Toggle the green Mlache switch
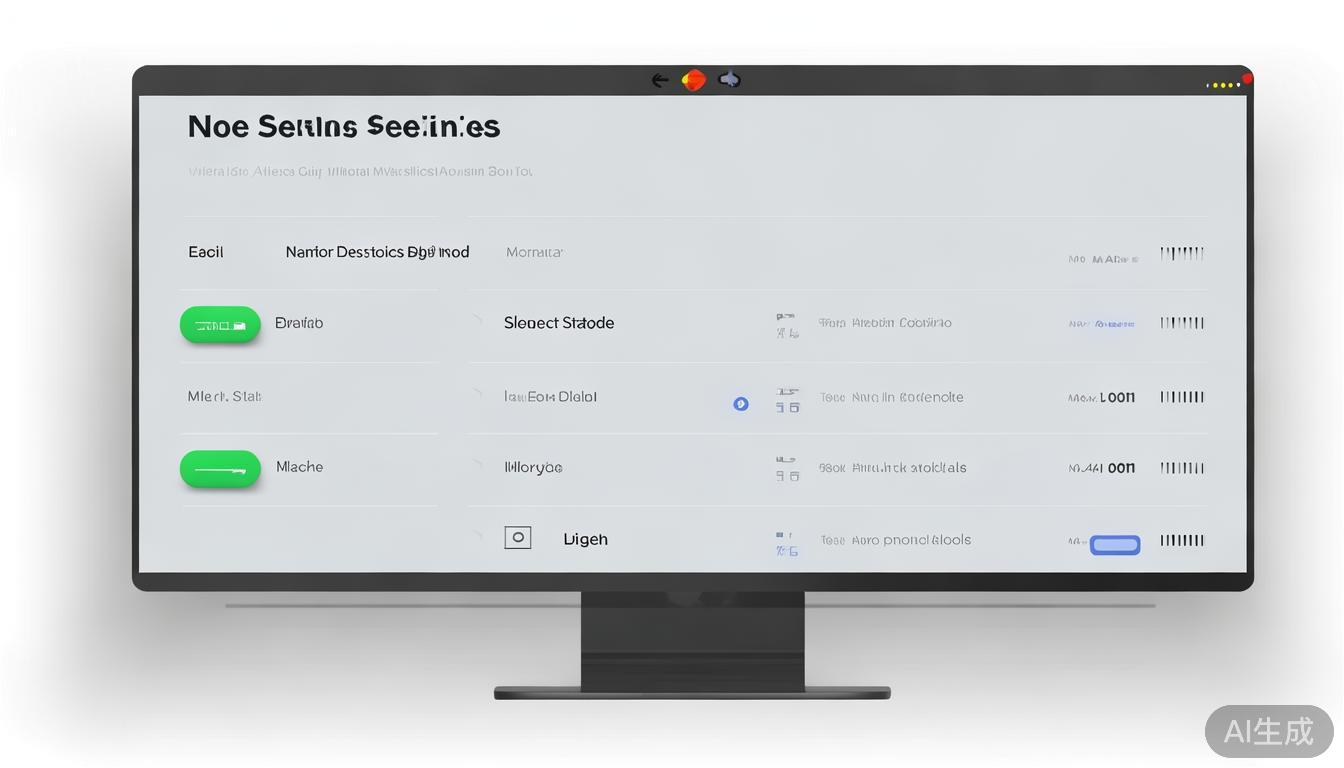Viewport: 1344px width, 768px height. point(220,469)
